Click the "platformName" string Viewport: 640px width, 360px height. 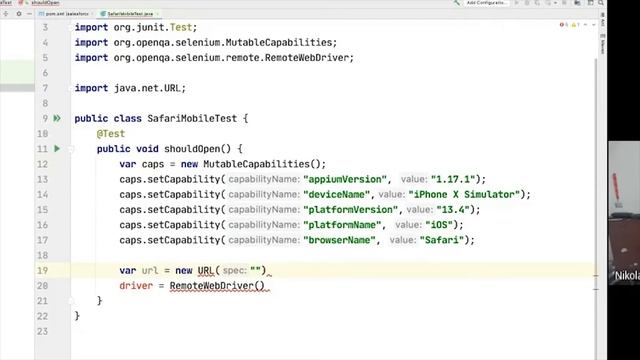coord(342,225)
